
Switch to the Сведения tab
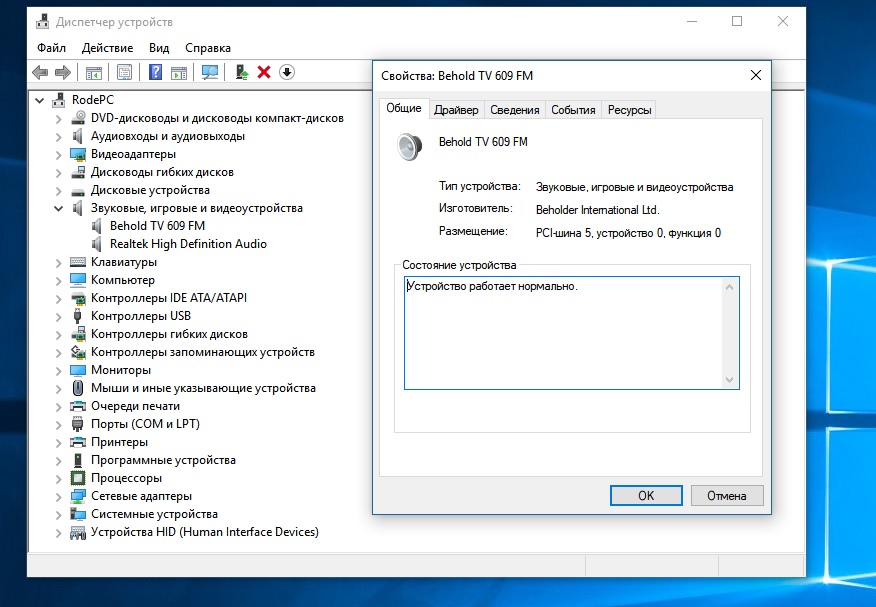tap(515, 110)
